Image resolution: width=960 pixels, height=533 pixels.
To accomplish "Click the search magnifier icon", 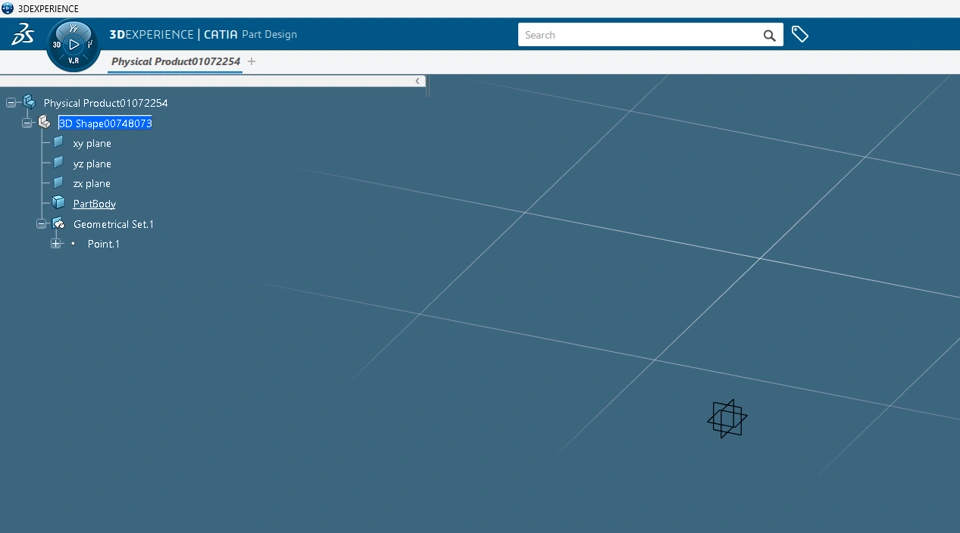I will pos(769,35).
